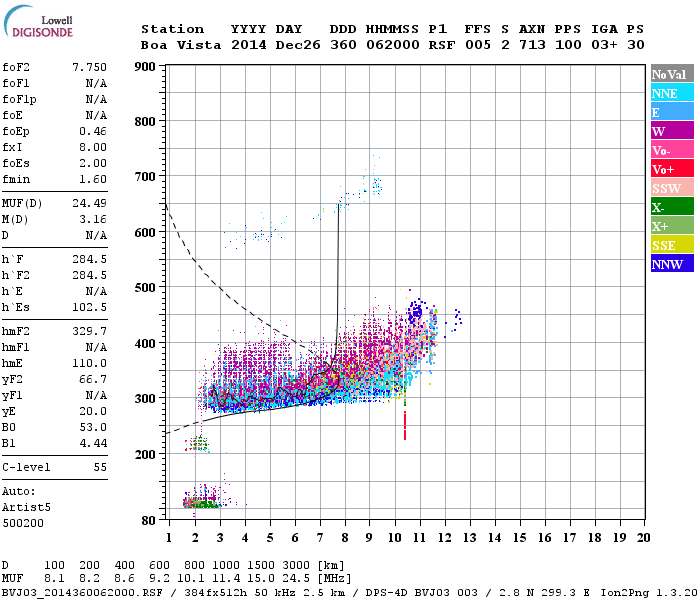Click the 500 km height axis label
Screen dimensions: 700x600
[x=145, y=287]
